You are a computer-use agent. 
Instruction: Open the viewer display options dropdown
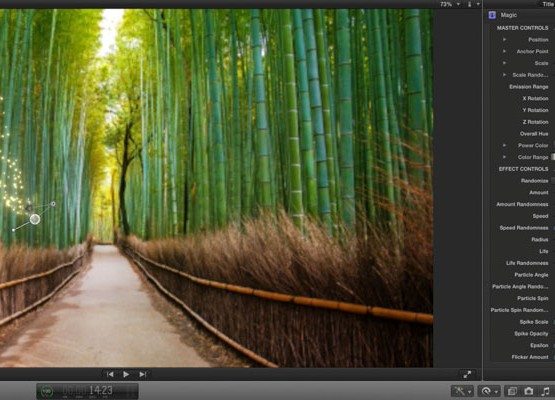pos(473,4)
